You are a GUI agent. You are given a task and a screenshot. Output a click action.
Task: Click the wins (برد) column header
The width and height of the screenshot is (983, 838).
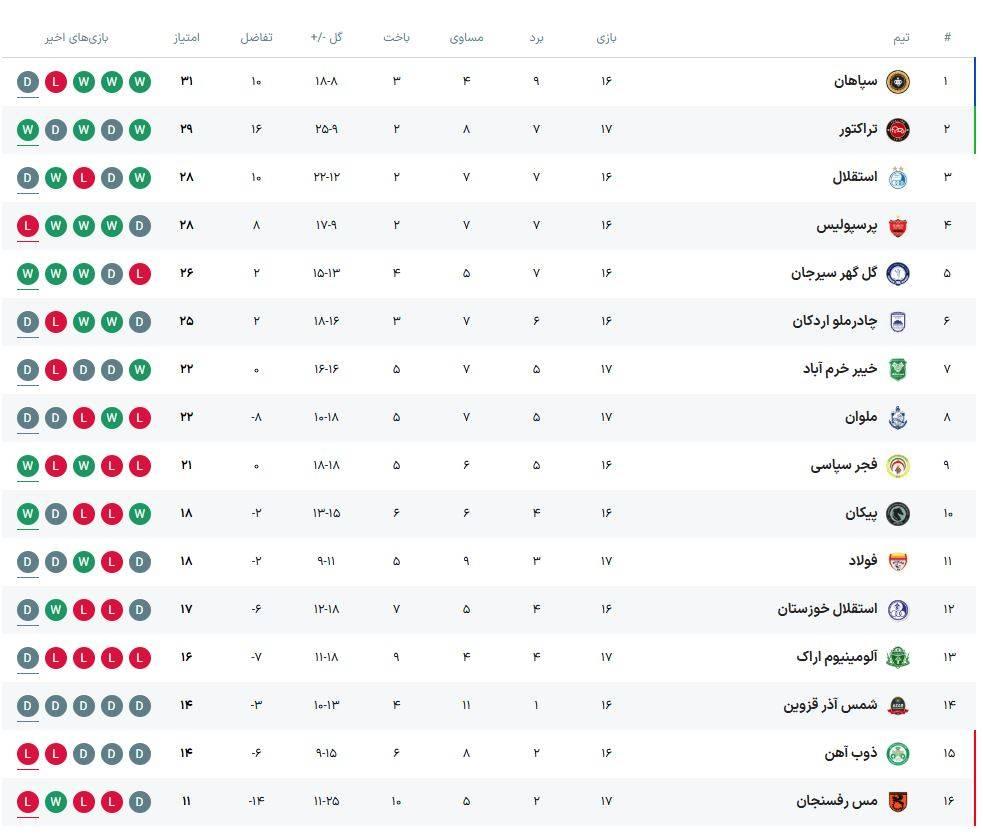click(536, 38)
